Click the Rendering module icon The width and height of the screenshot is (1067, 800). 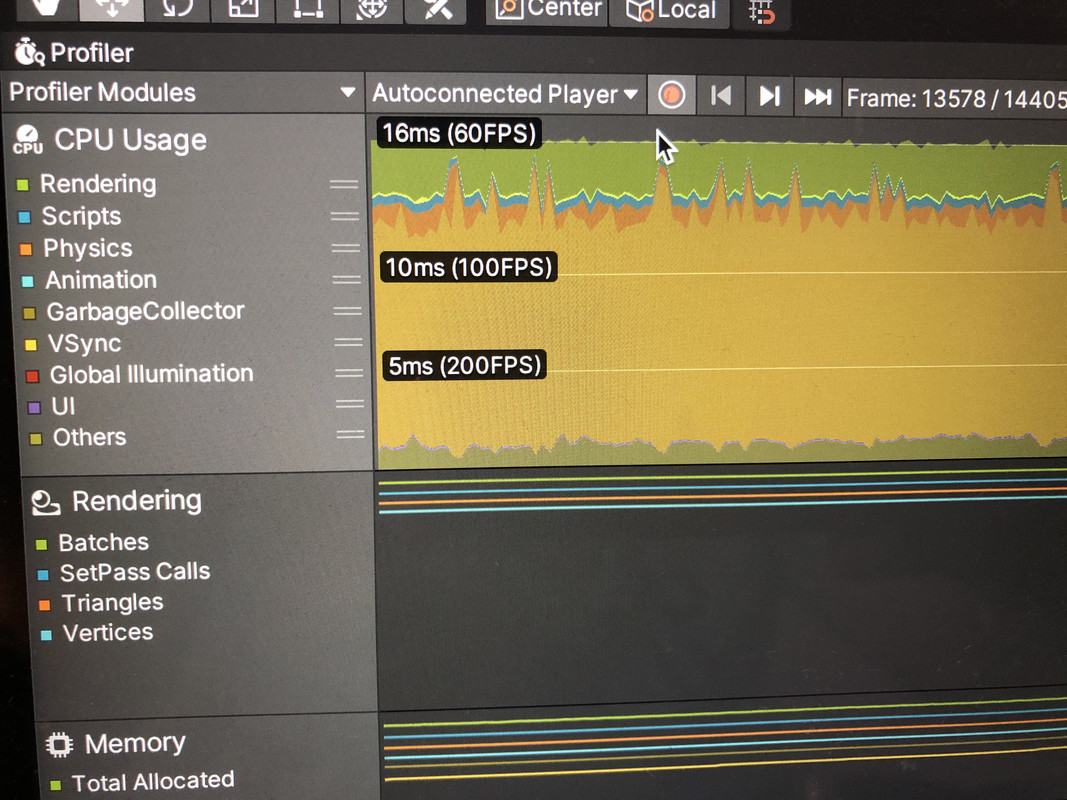click(46, 502)
